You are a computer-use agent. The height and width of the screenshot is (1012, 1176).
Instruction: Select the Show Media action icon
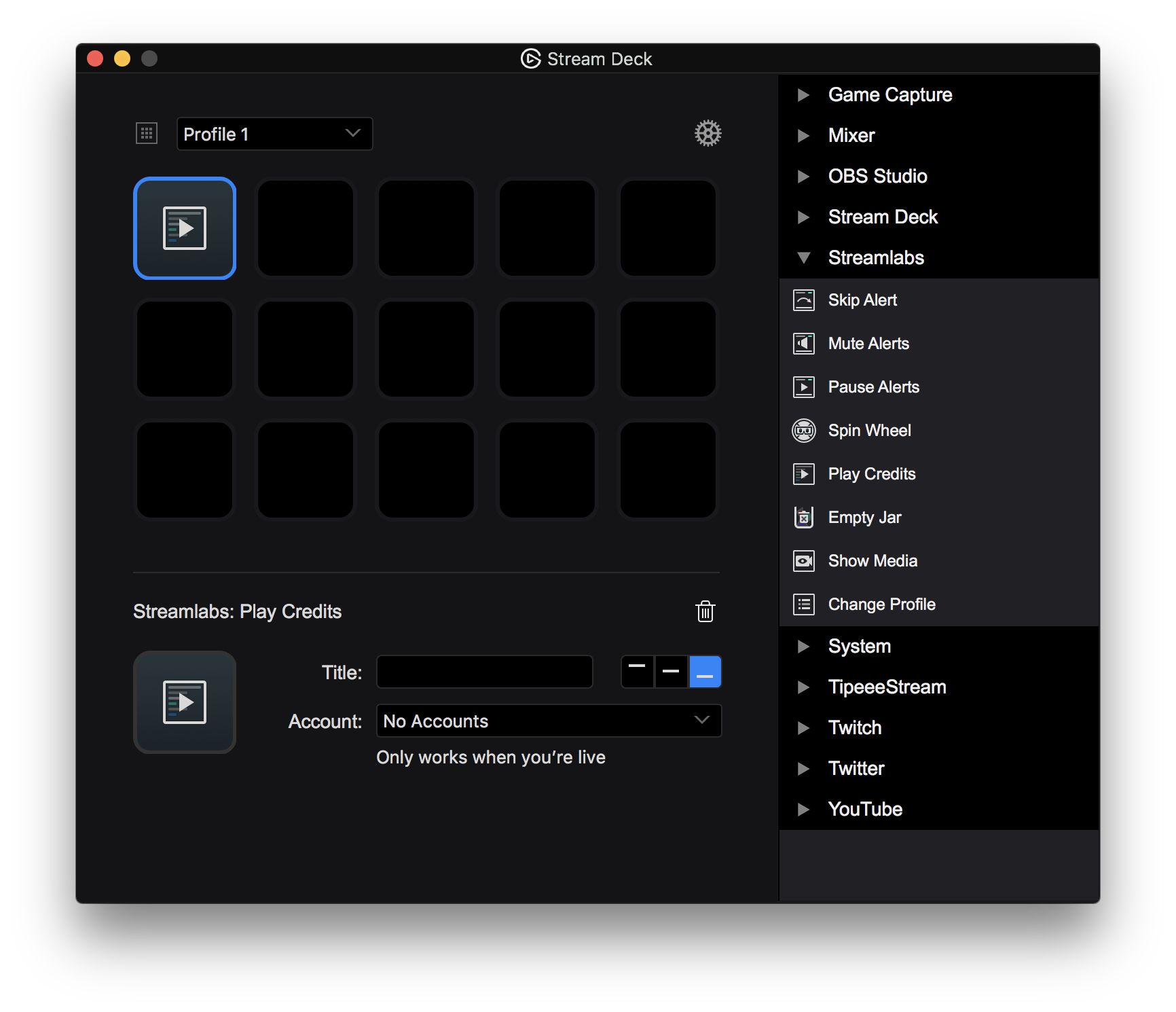[x=804, y=560]
